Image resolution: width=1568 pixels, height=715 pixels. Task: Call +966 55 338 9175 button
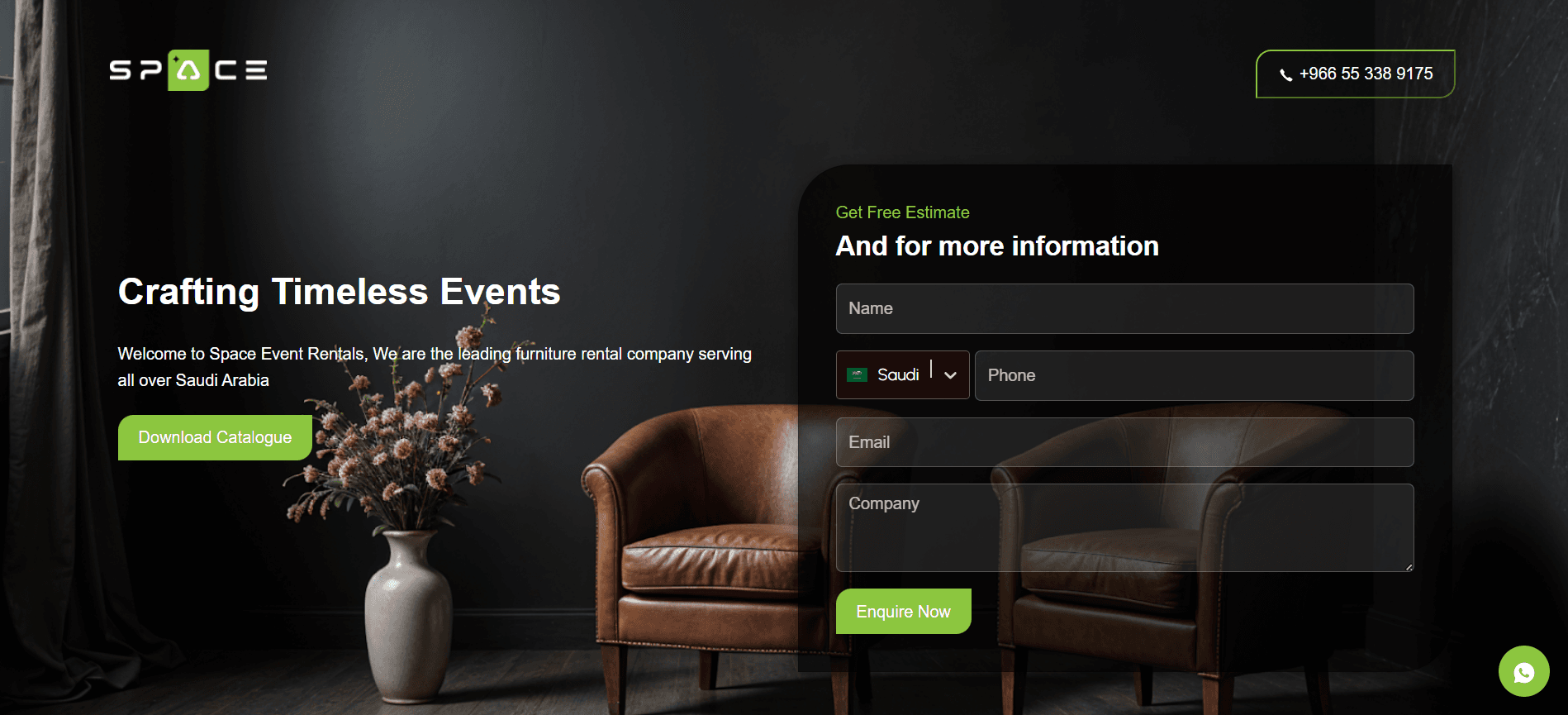pyautogui.click(x=1355, y=74)
